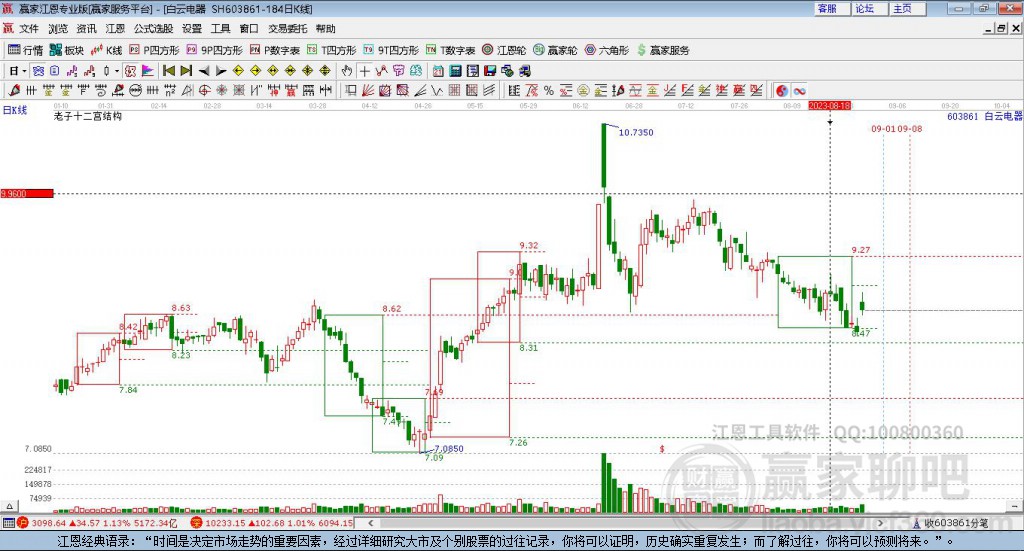Viewport: 1024px width, 551px height.
Task: Open the T数字表 tool
Action: click(451, 50)
